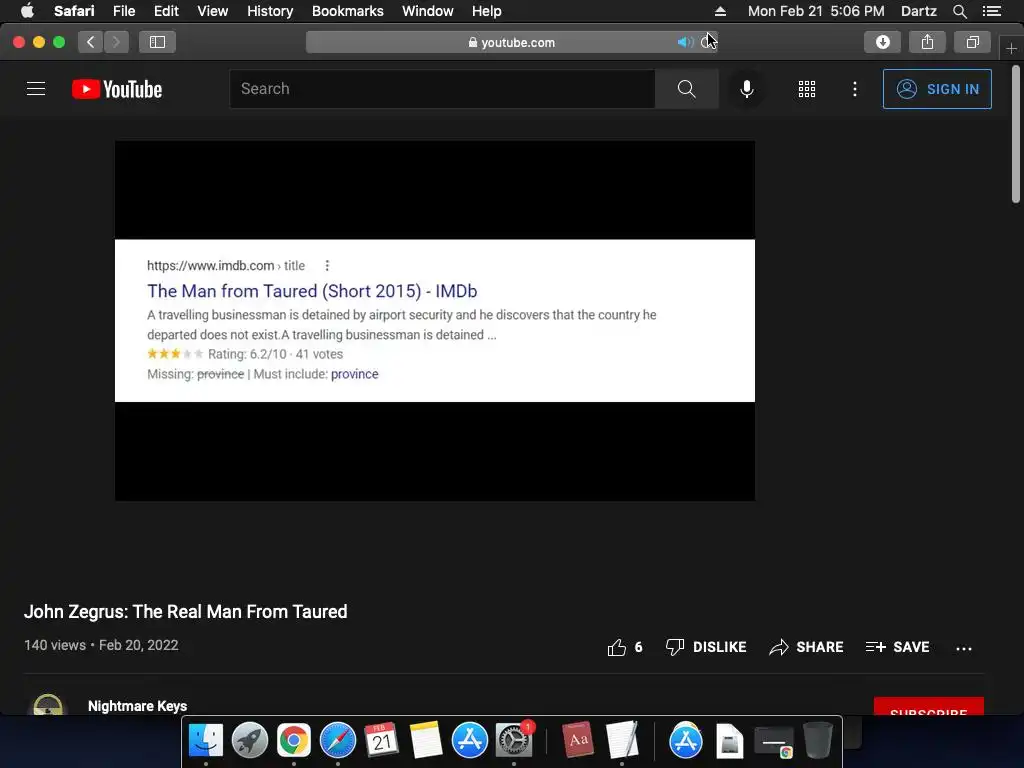Like the video with thumbs up
The height and width of the screenshot is (768, 1024).
pos(625,647)
